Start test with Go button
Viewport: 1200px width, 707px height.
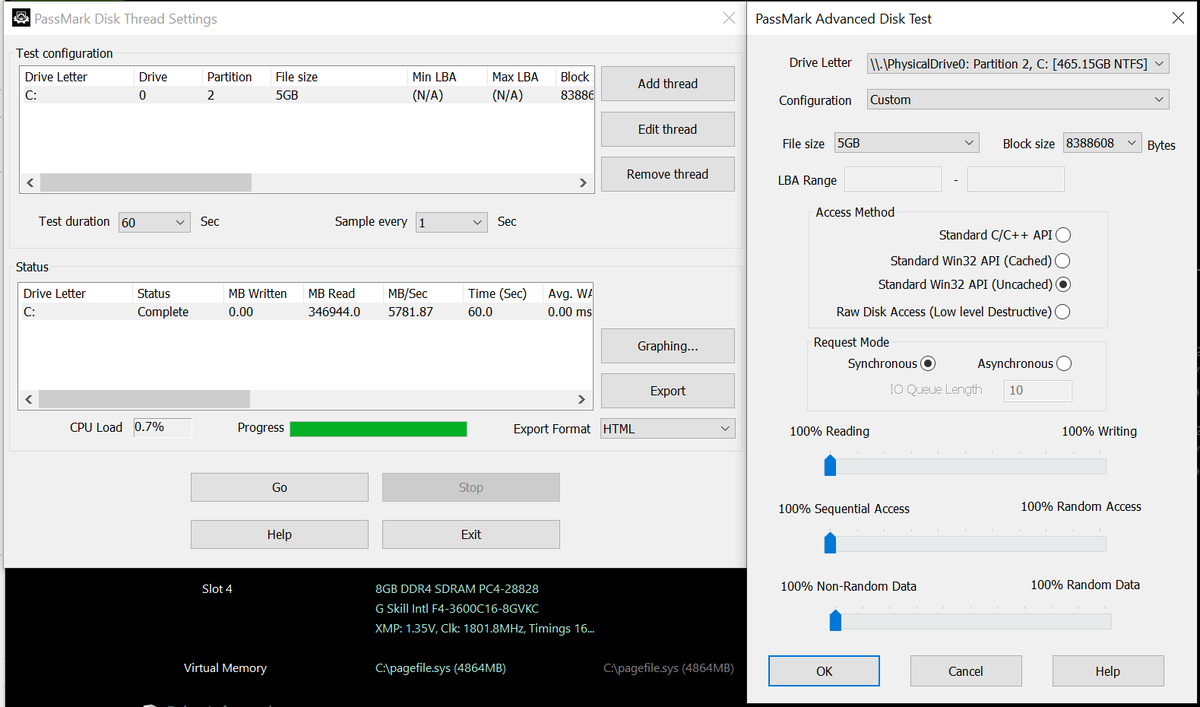(x=279, y=488)
